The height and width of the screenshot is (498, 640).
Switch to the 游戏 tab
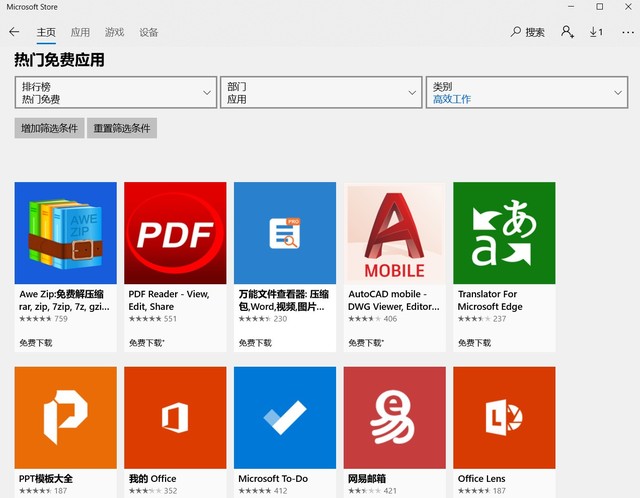pos(114,32)
